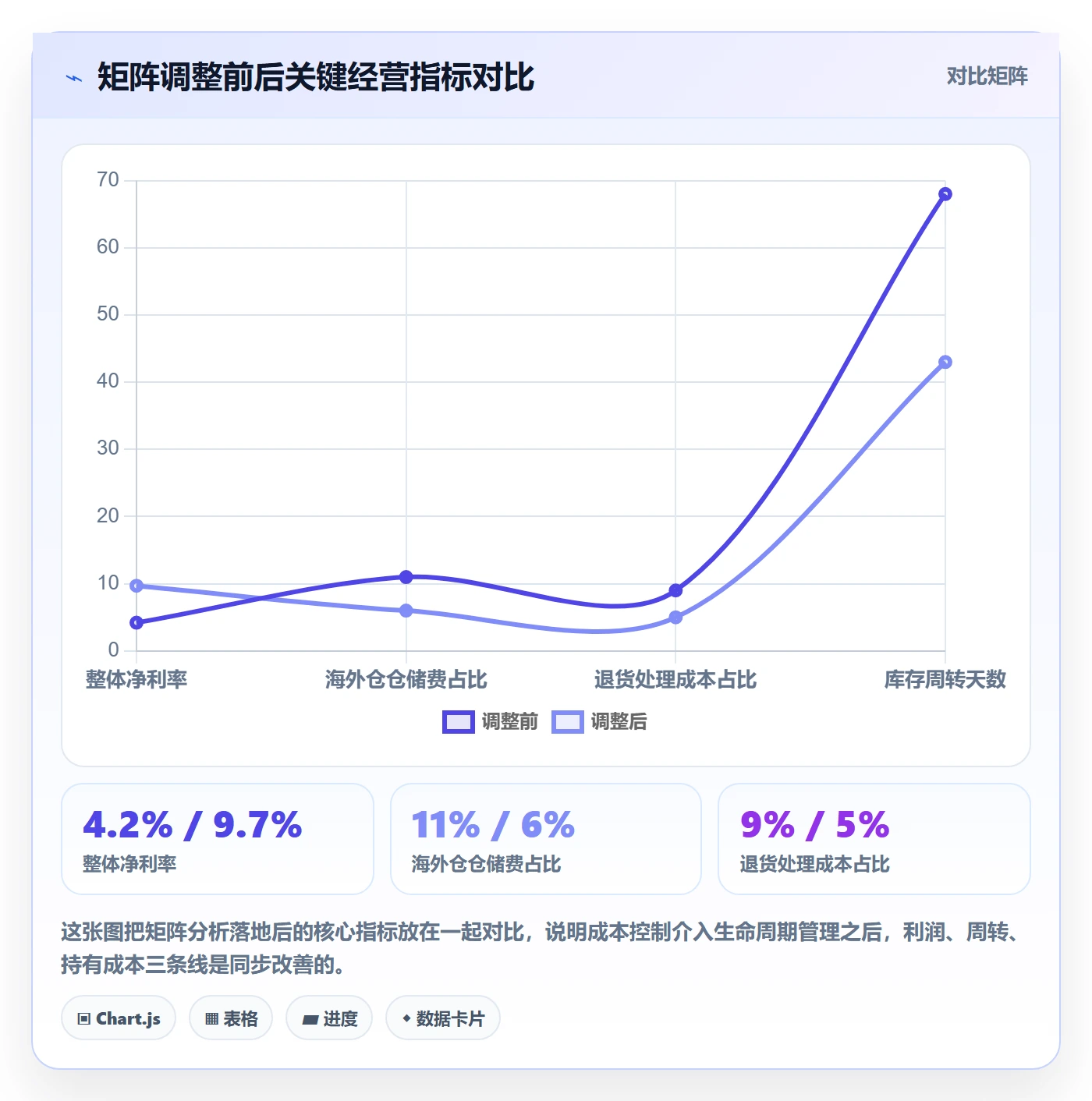This screenshot has width=1092, height=1101.
Task: Toggle the 调整前 legend item
Action: [490, 722]
